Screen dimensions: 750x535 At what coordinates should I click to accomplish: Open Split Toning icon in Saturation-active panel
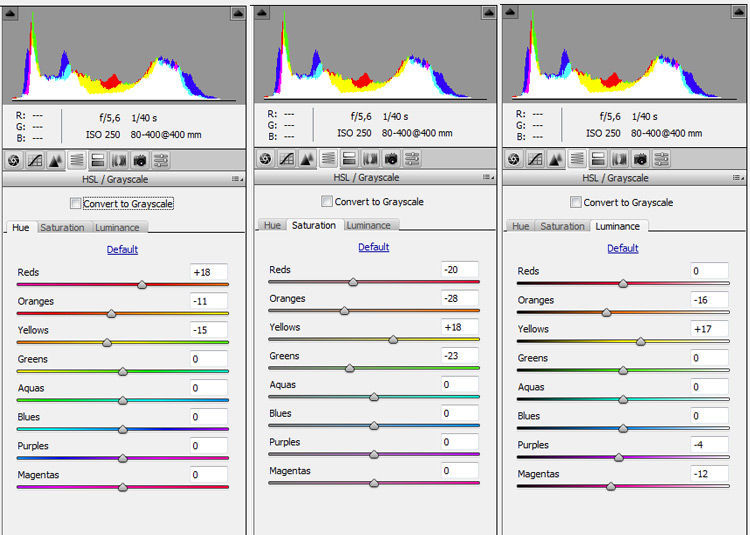[349, 158]
